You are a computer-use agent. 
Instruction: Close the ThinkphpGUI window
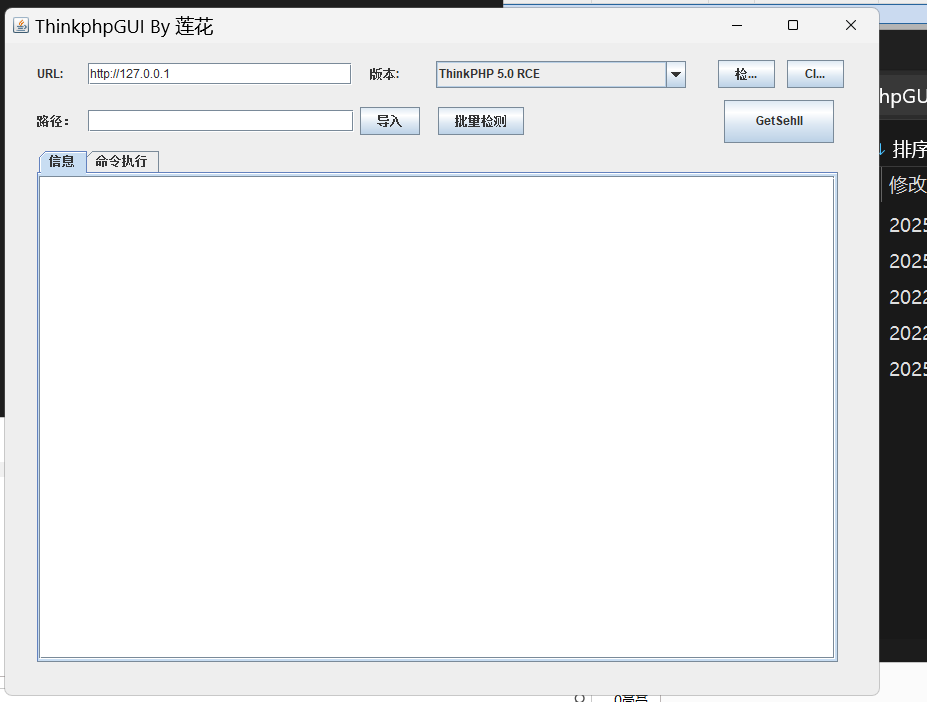851,25
